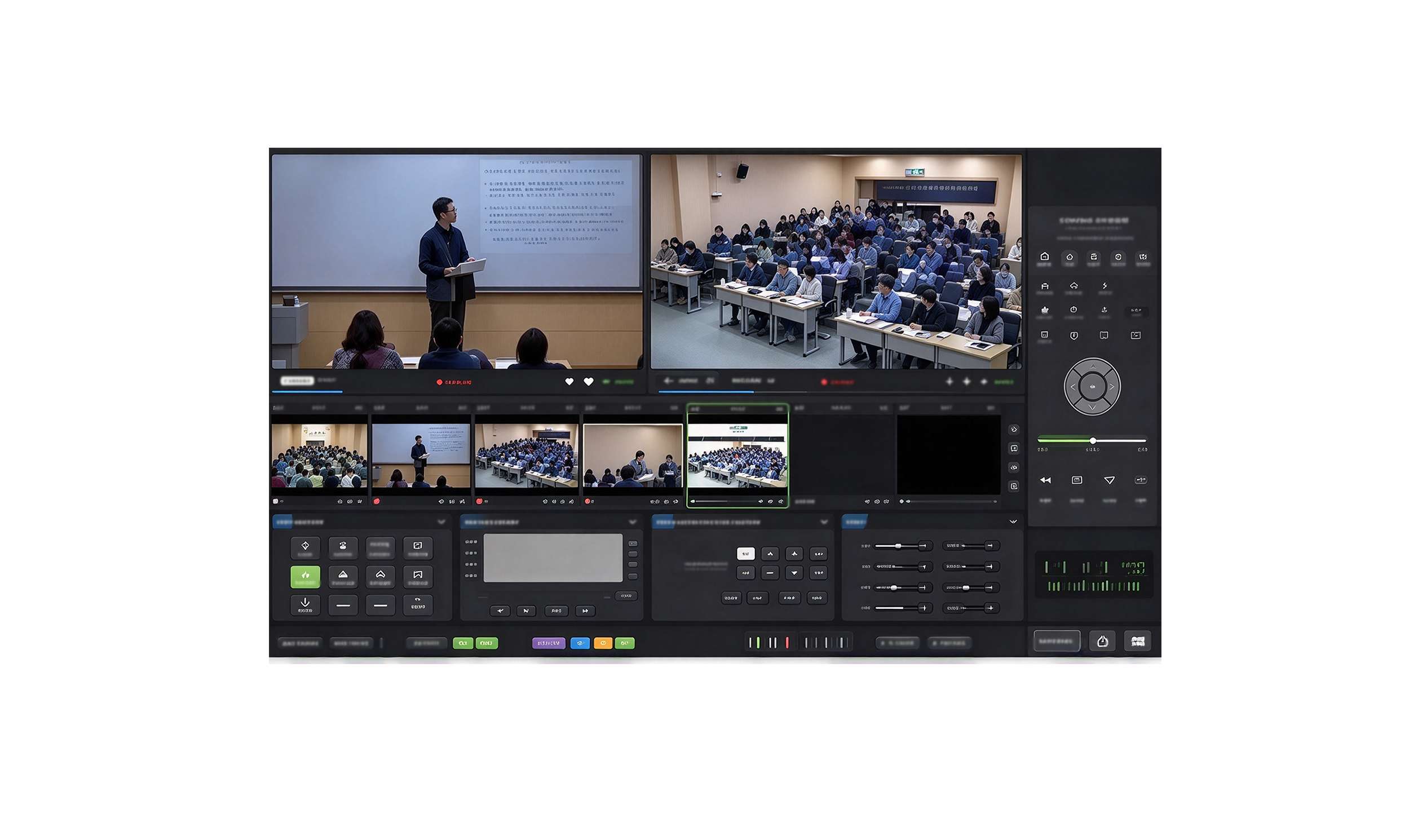
Task: Click the bookmark flag button in first bottom panel
Action: point(418,576)
